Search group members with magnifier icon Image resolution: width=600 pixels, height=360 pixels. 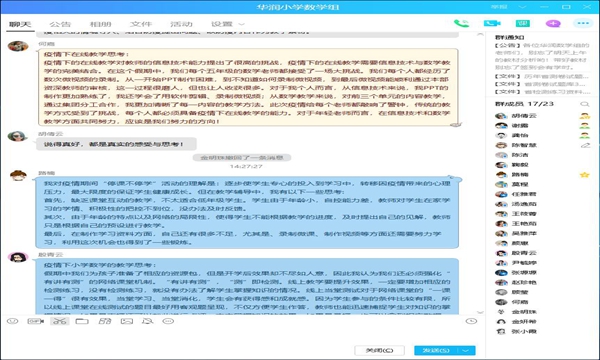tap(584, 104)
